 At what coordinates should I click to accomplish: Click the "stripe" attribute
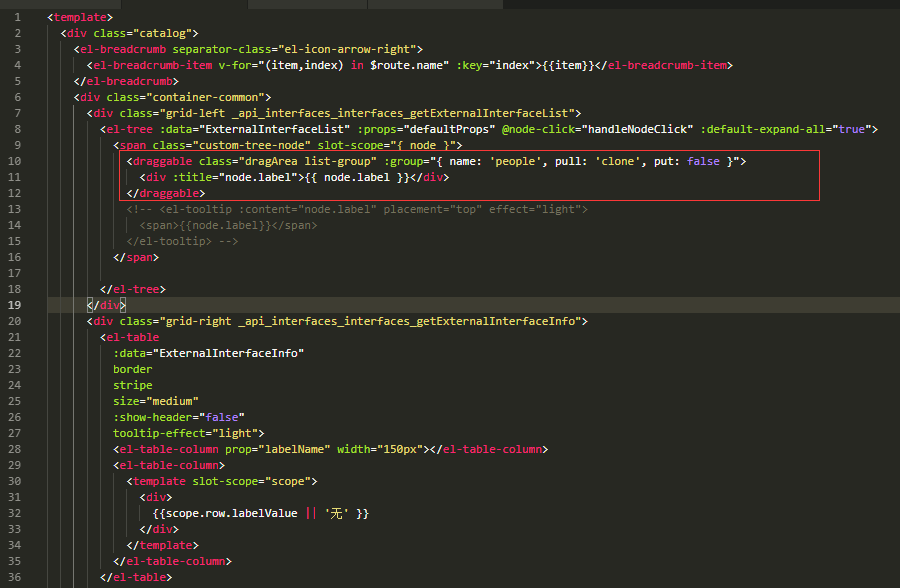[133, 385]
